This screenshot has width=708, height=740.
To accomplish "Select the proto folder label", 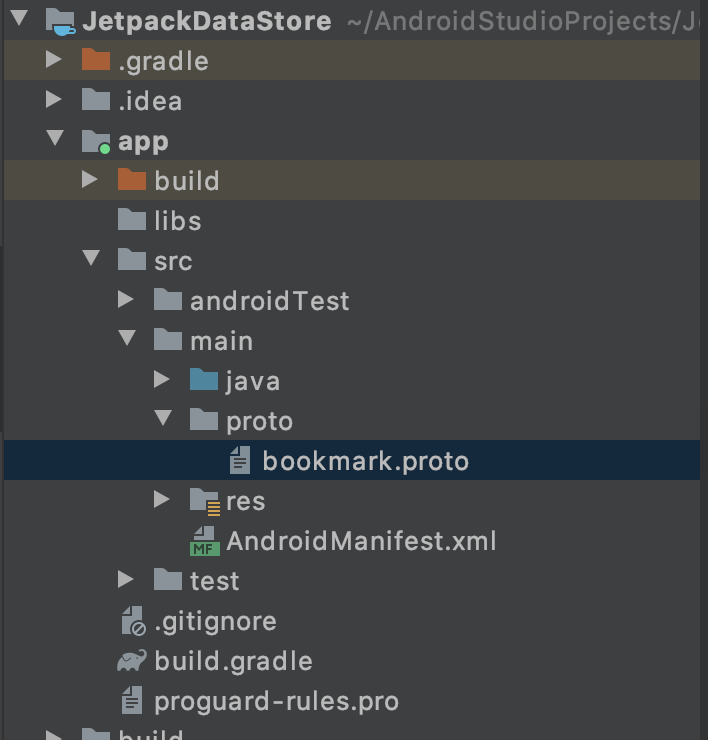I will tap(259, 421).
